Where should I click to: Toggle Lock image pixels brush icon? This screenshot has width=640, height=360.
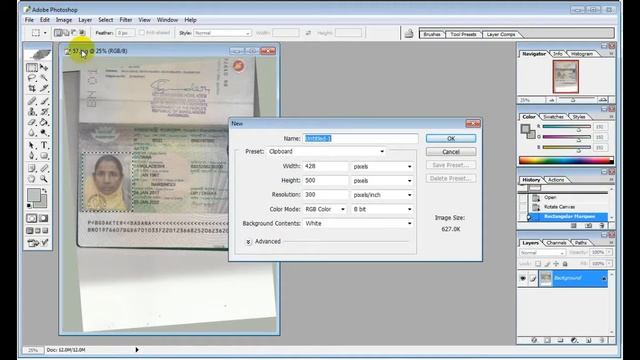click(547, 264)
